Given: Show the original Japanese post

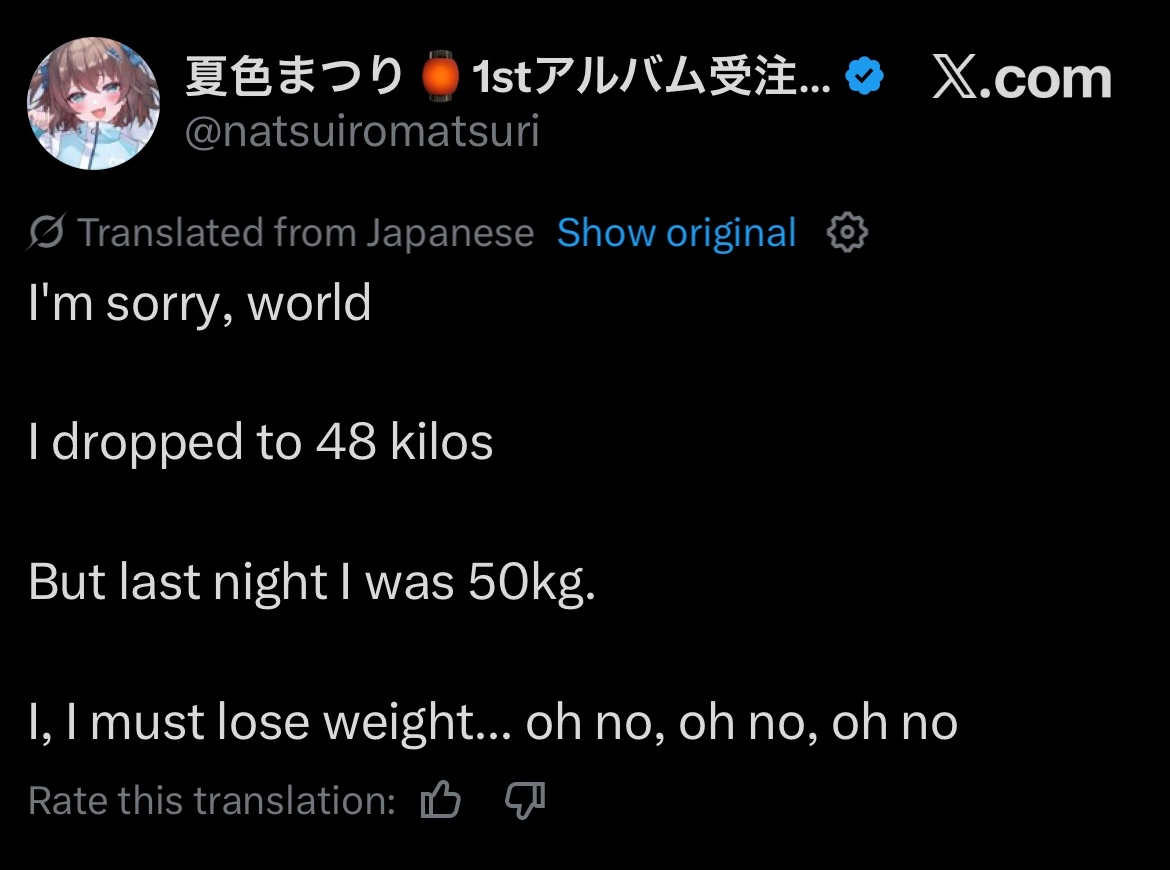Looking at the screenshot, I should [x=676, y=233].
